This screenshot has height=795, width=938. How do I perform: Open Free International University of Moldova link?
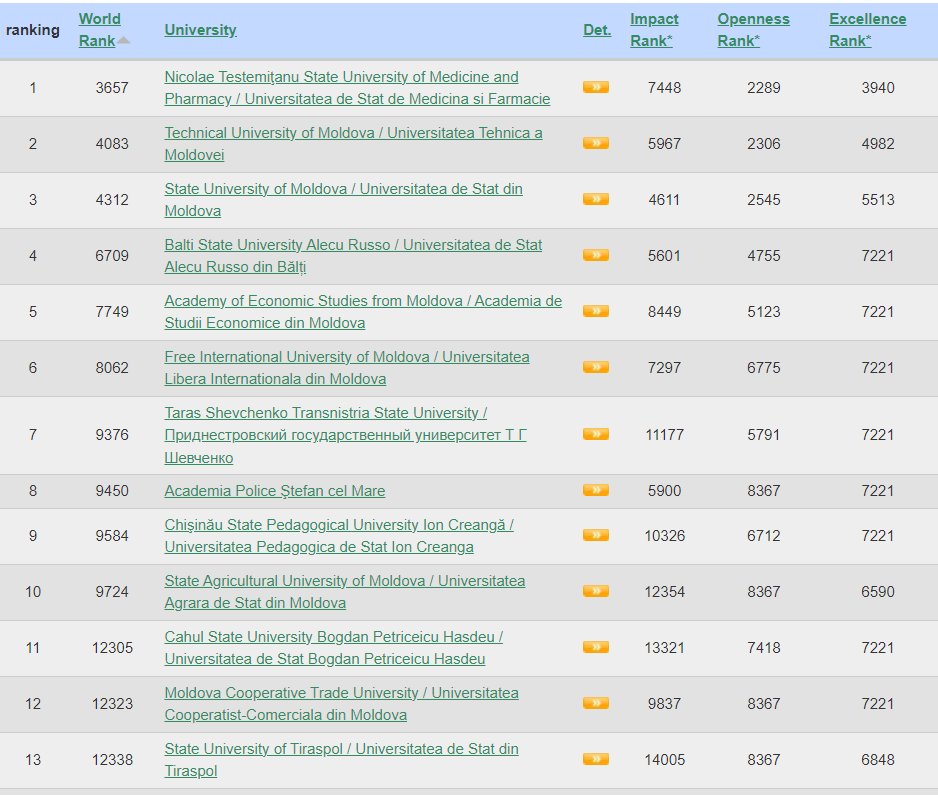347,368
